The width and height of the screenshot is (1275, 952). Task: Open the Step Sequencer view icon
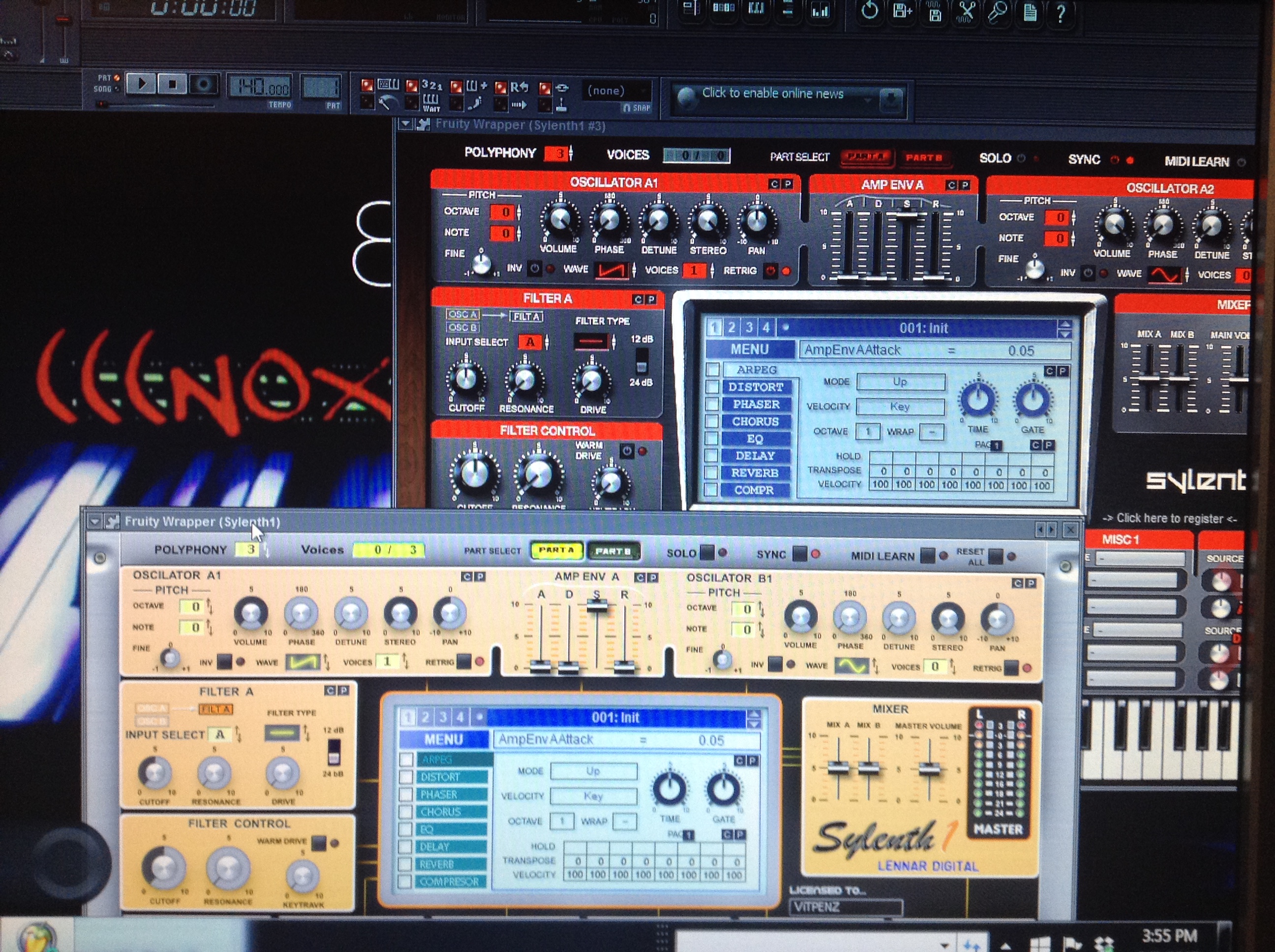pyautogui.click(x=724, y=9)
